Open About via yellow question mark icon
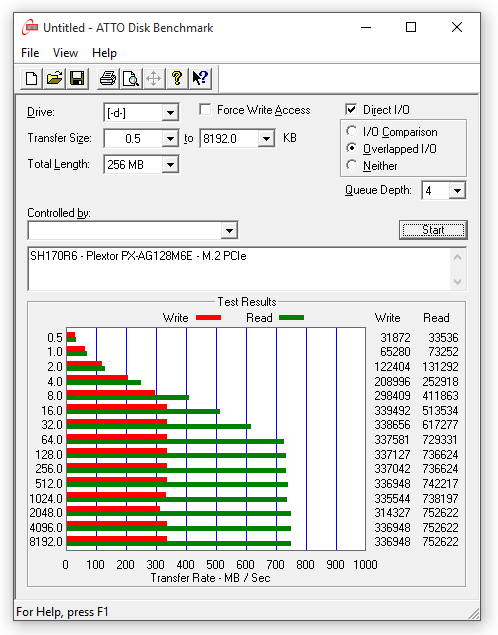 click(x=177, y=78)
